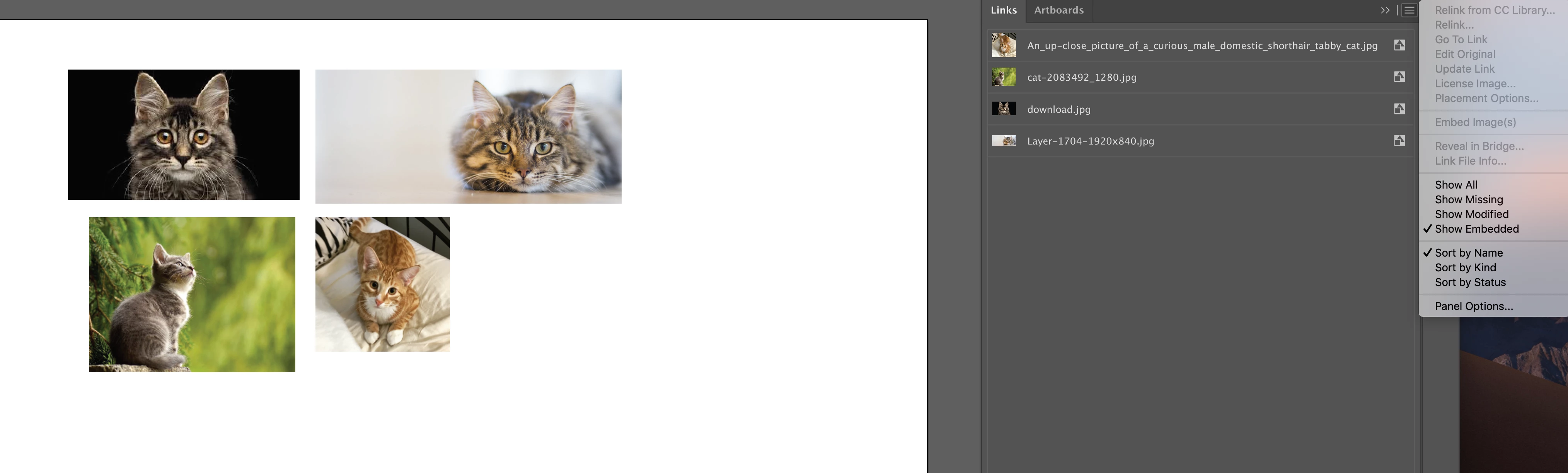
Task: Switch to the Artboards tab
Action: (x=1058, y=10)
